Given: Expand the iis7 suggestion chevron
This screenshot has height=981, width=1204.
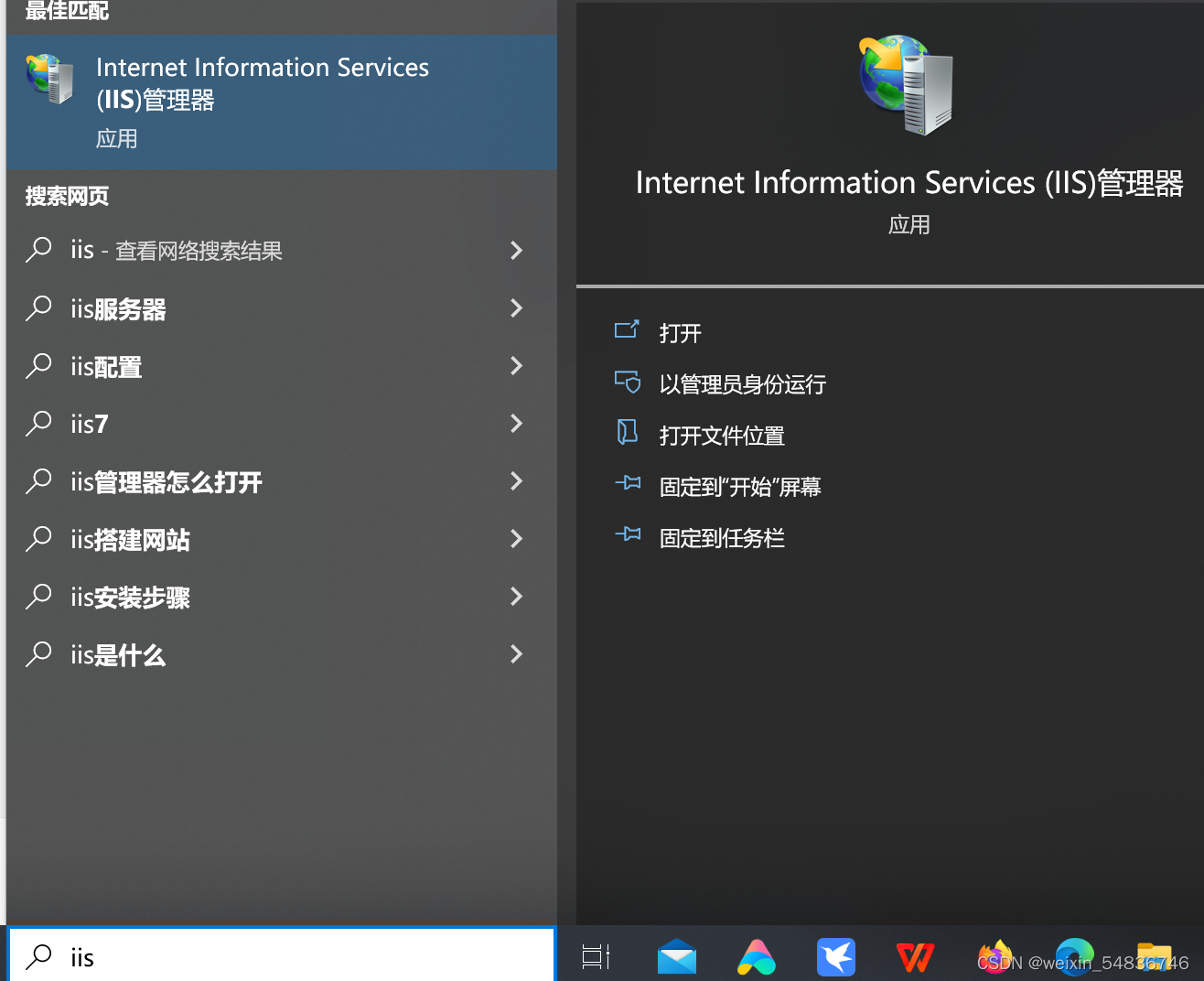Looking at the screenshot, I should pyautogui.click(x=516, y=424).
